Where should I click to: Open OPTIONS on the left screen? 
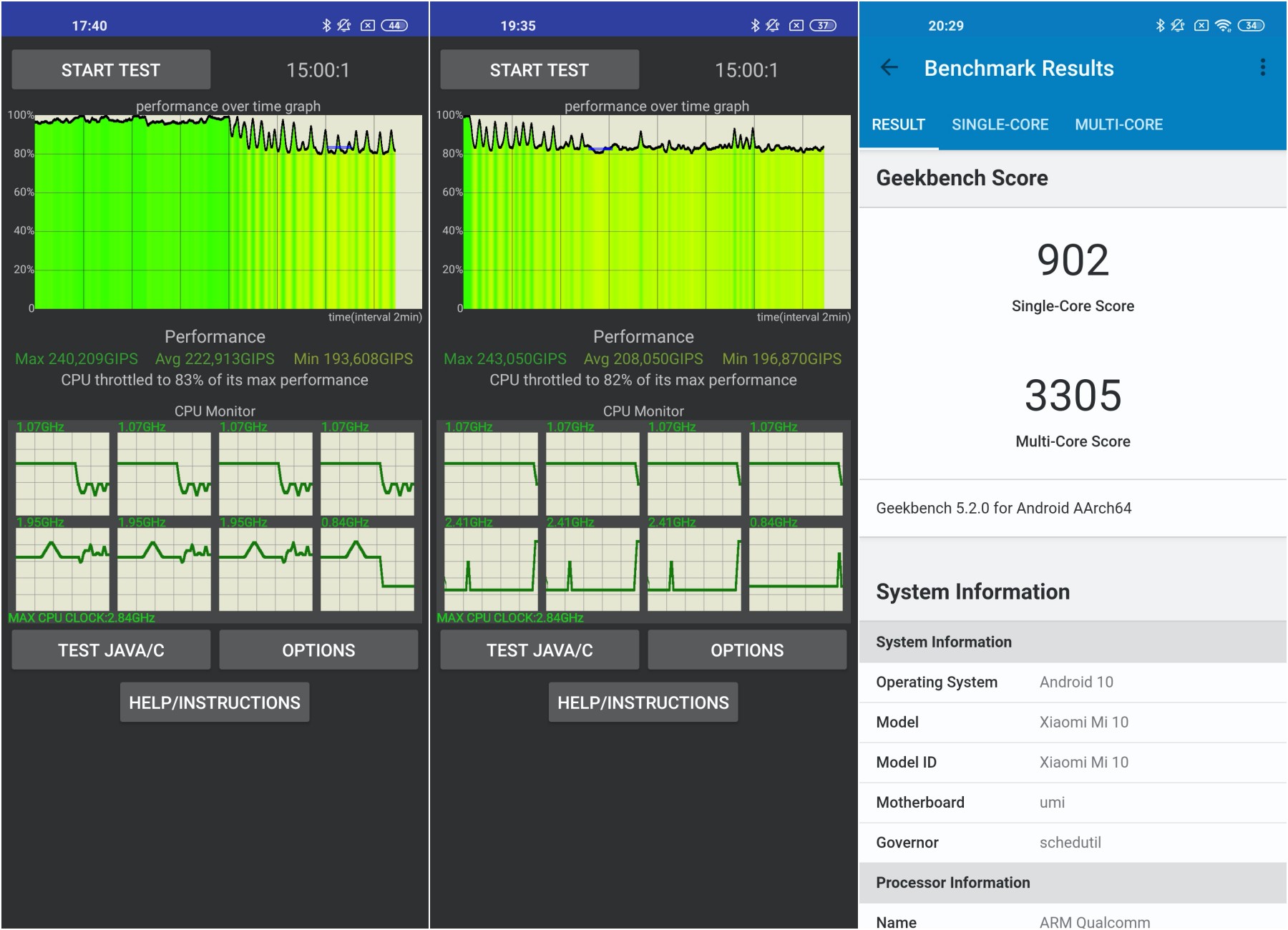click(318, 650)
